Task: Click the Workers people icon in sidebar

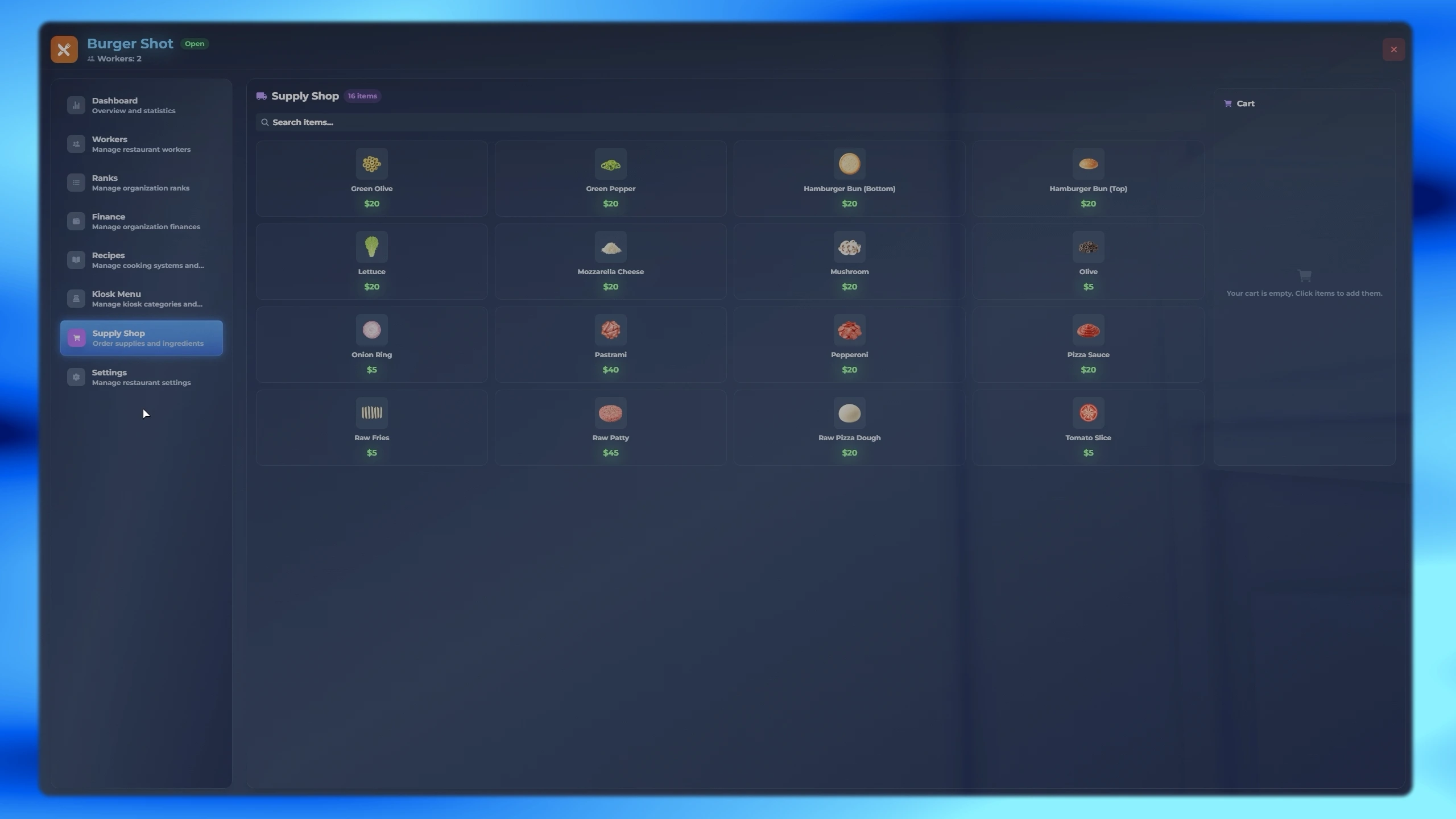Action: point(76,144)
